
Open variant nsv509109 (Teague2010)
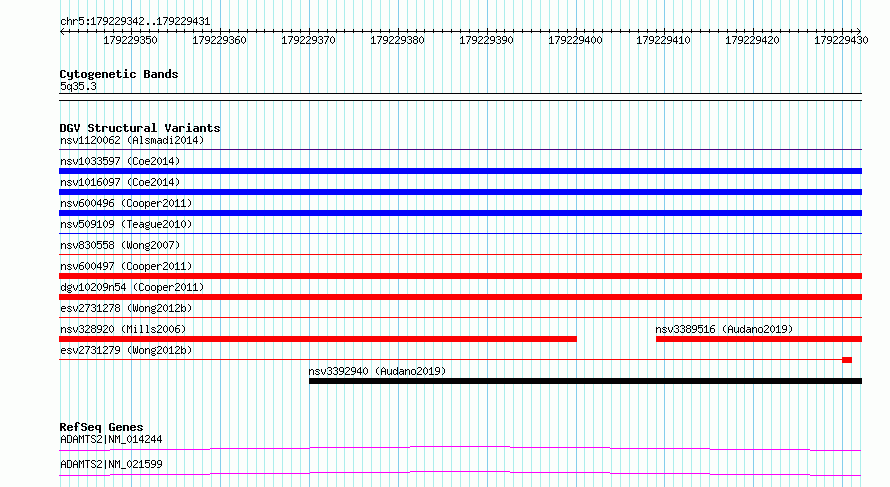(x=126, y=224)
